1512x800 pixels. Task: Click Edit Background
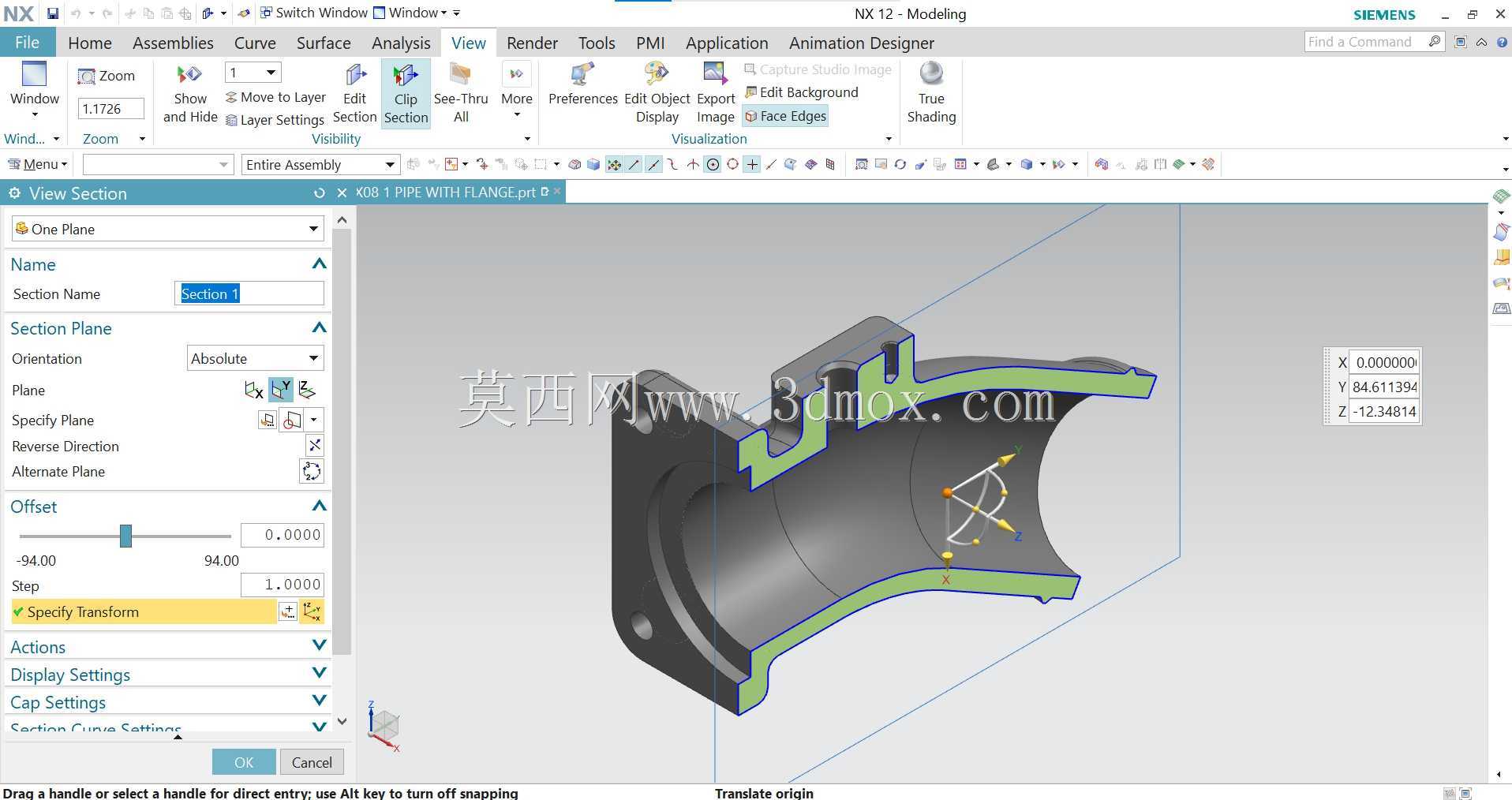(x=802, y=92)
